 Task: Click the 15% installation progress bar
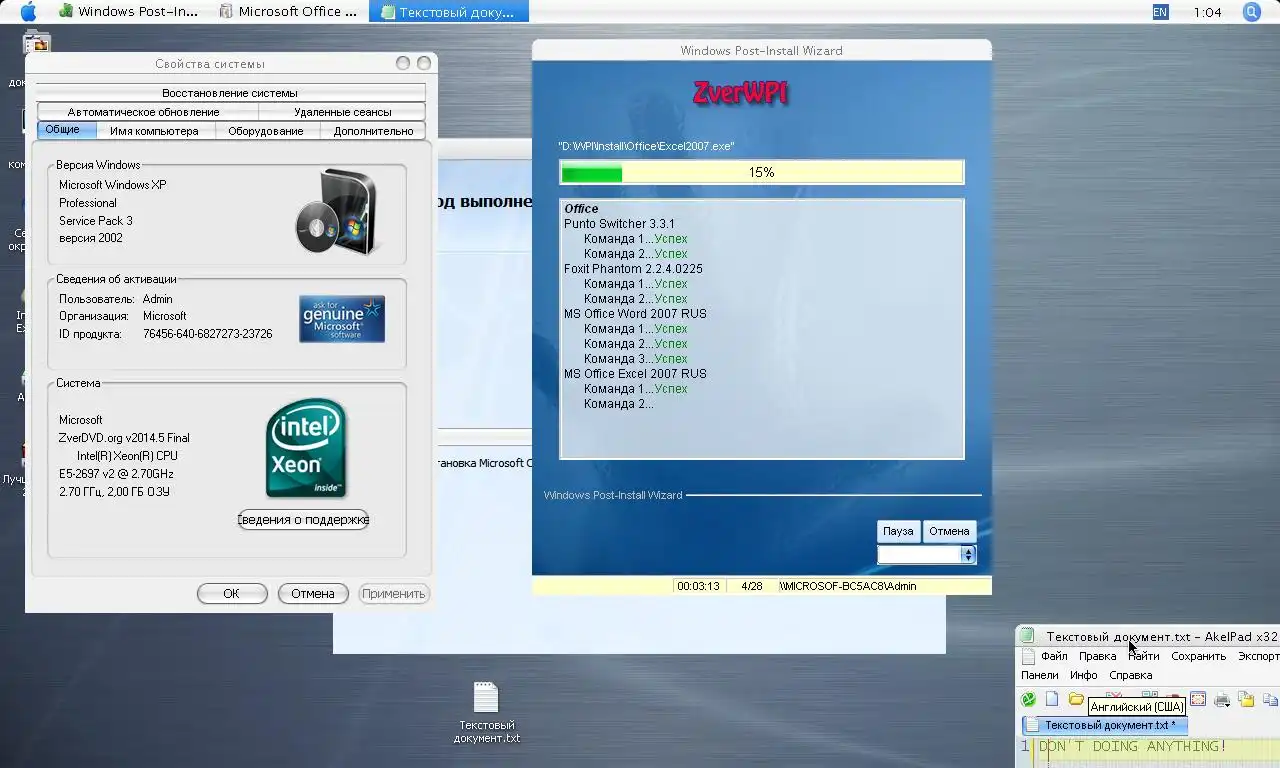pyautogui.click(x=761, y=172)
